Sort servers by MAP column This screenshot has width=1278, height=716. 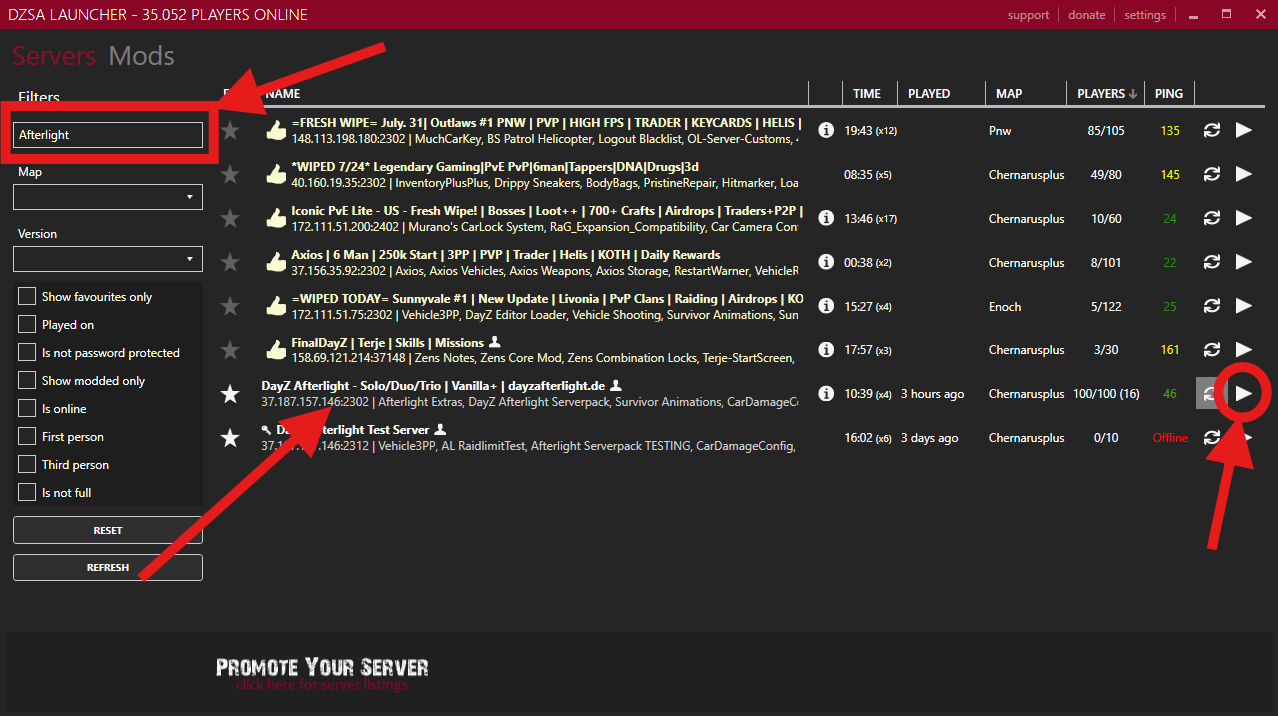(1009, 94)
